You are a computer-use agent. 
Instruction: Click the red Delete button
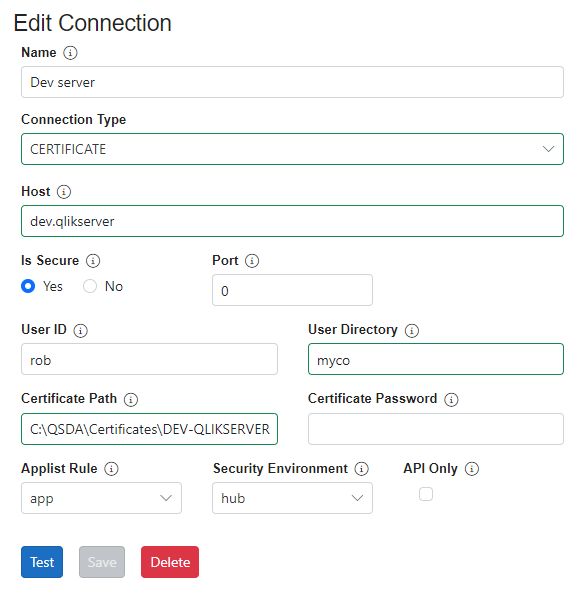click(x=170, y=562)
